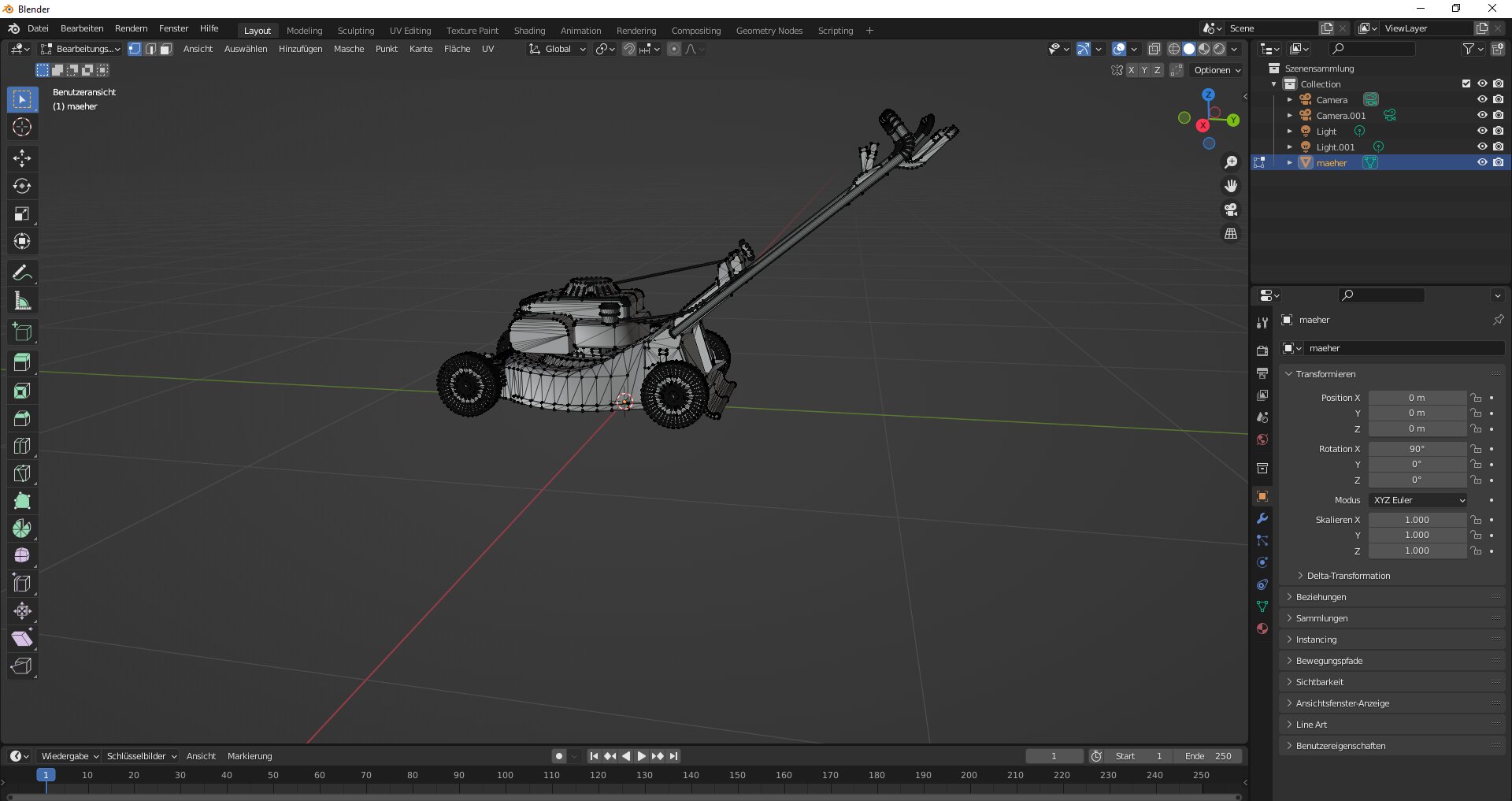Click frame 100 on the timeline
The height and width of the screenshot is (801, 1512).
point(505,775)
